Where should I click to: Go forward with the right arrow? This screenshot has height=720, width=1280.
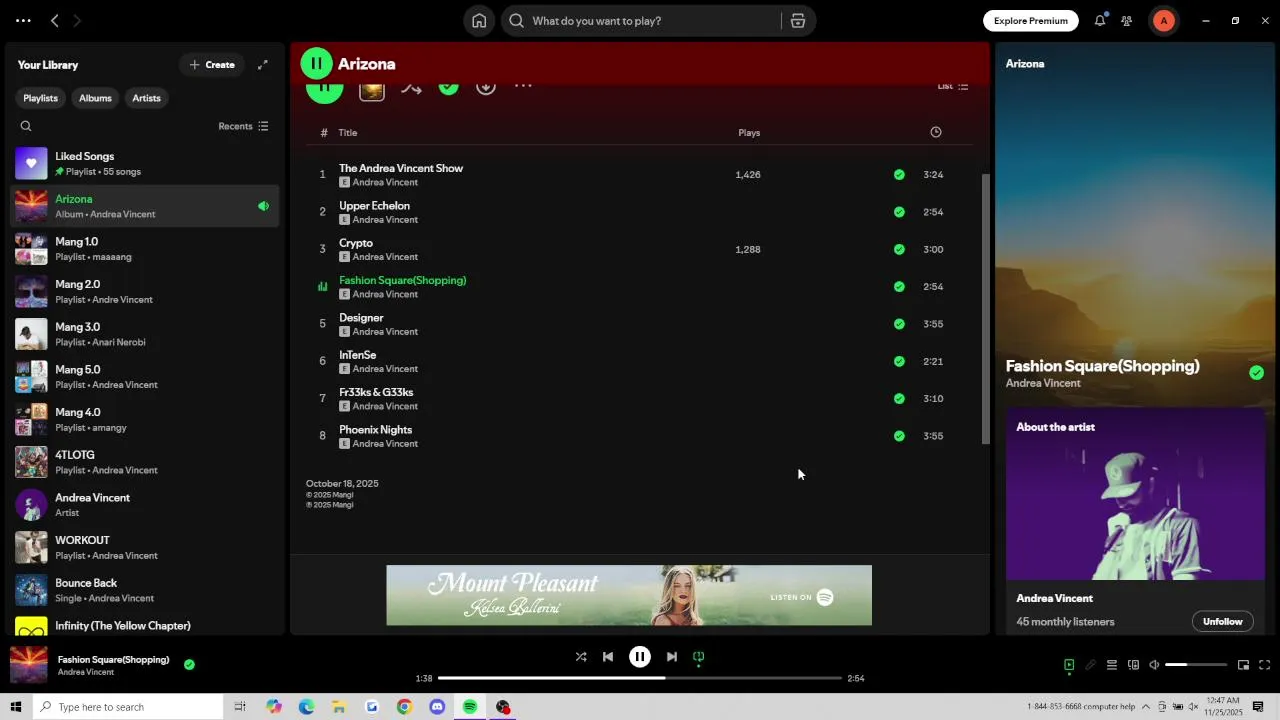point(77,21)
